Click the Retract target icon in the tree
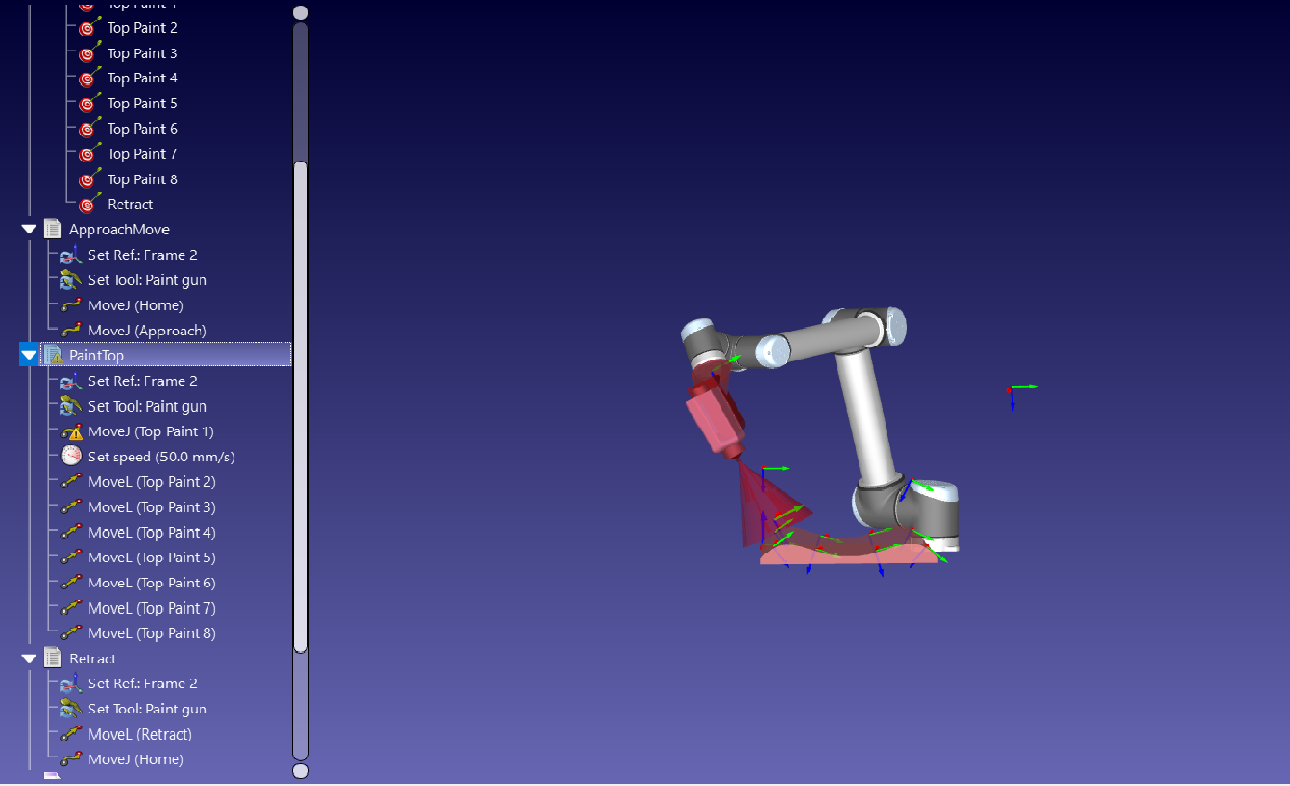This screenshot has width=1290, height=786. [x=88, y=205]
